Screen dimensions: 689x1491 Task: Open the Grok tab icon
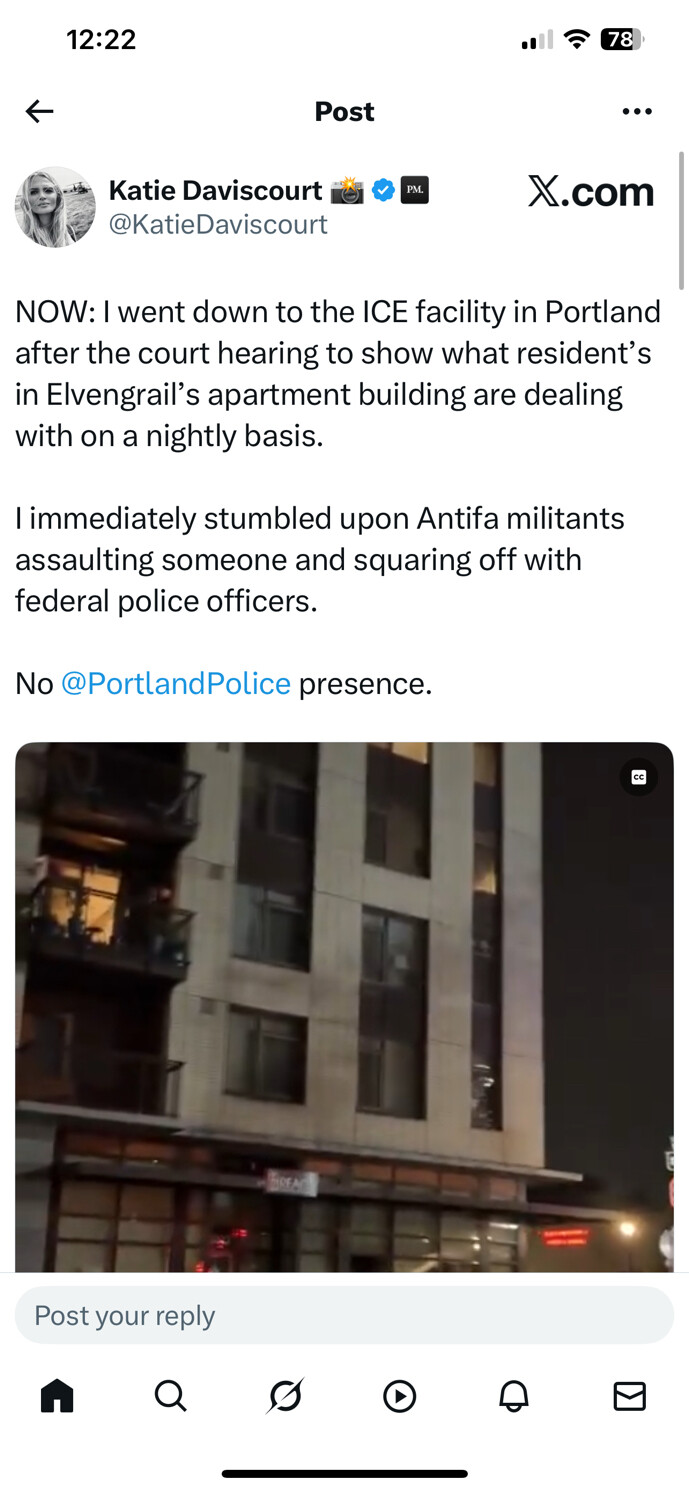[x=285, y=1396]
